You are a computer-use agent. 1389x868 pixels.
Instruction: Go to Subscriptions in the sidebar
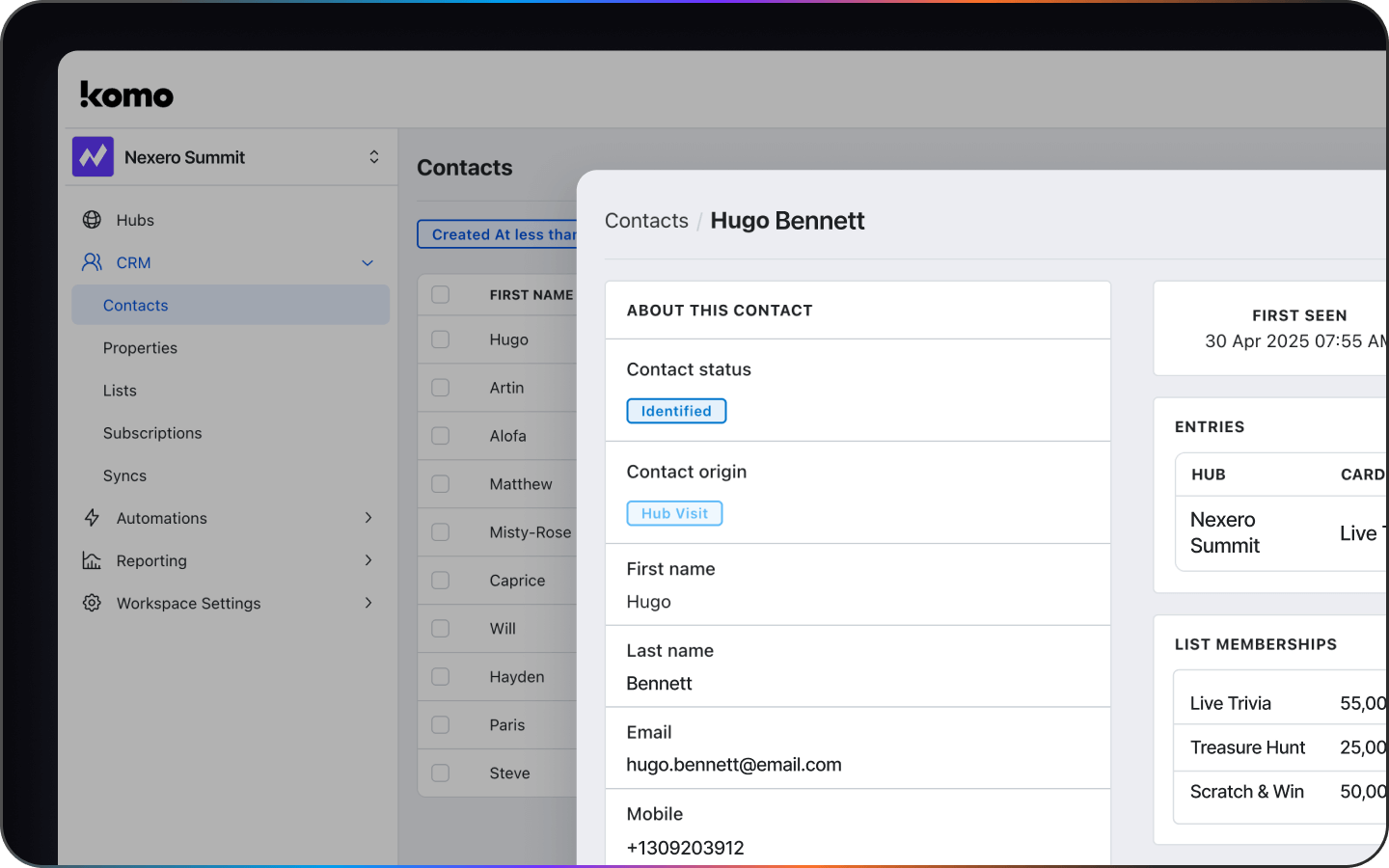click(x=152, y=433)
